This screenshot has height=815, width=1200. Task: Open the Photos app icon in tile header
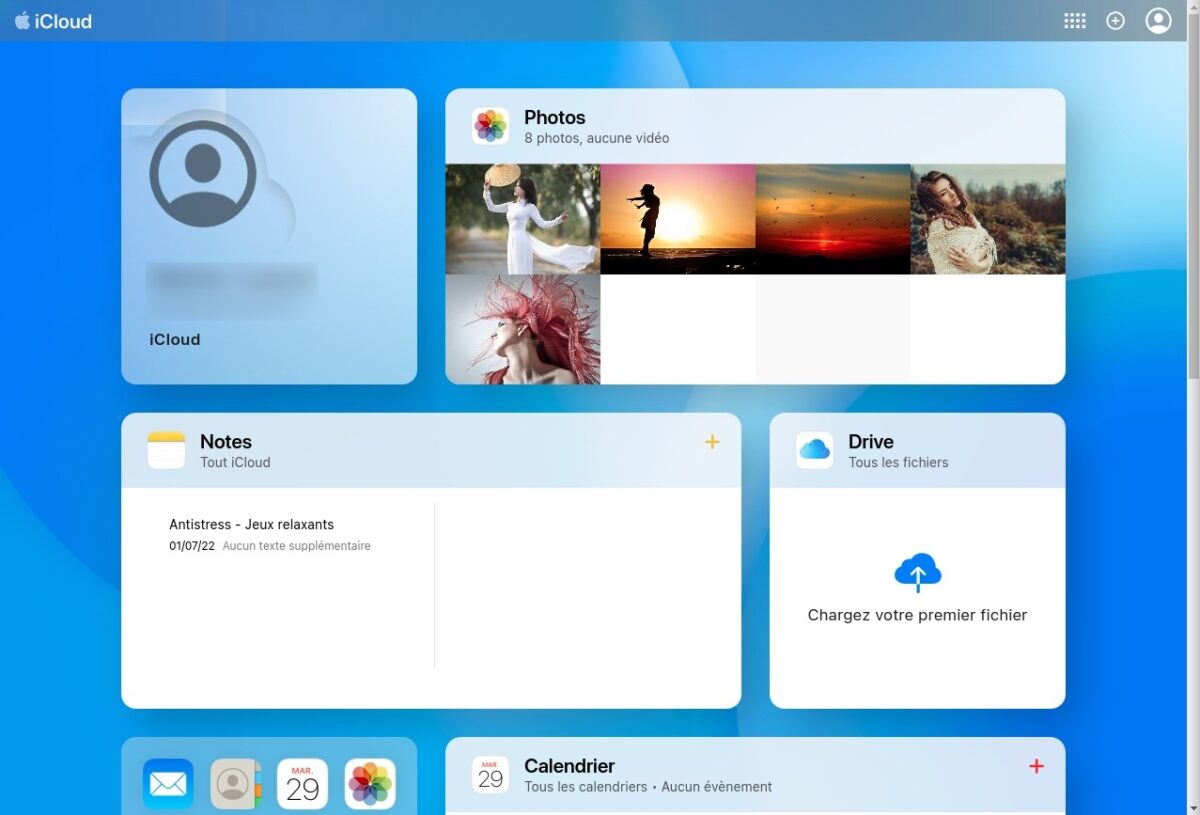(491, 126)
